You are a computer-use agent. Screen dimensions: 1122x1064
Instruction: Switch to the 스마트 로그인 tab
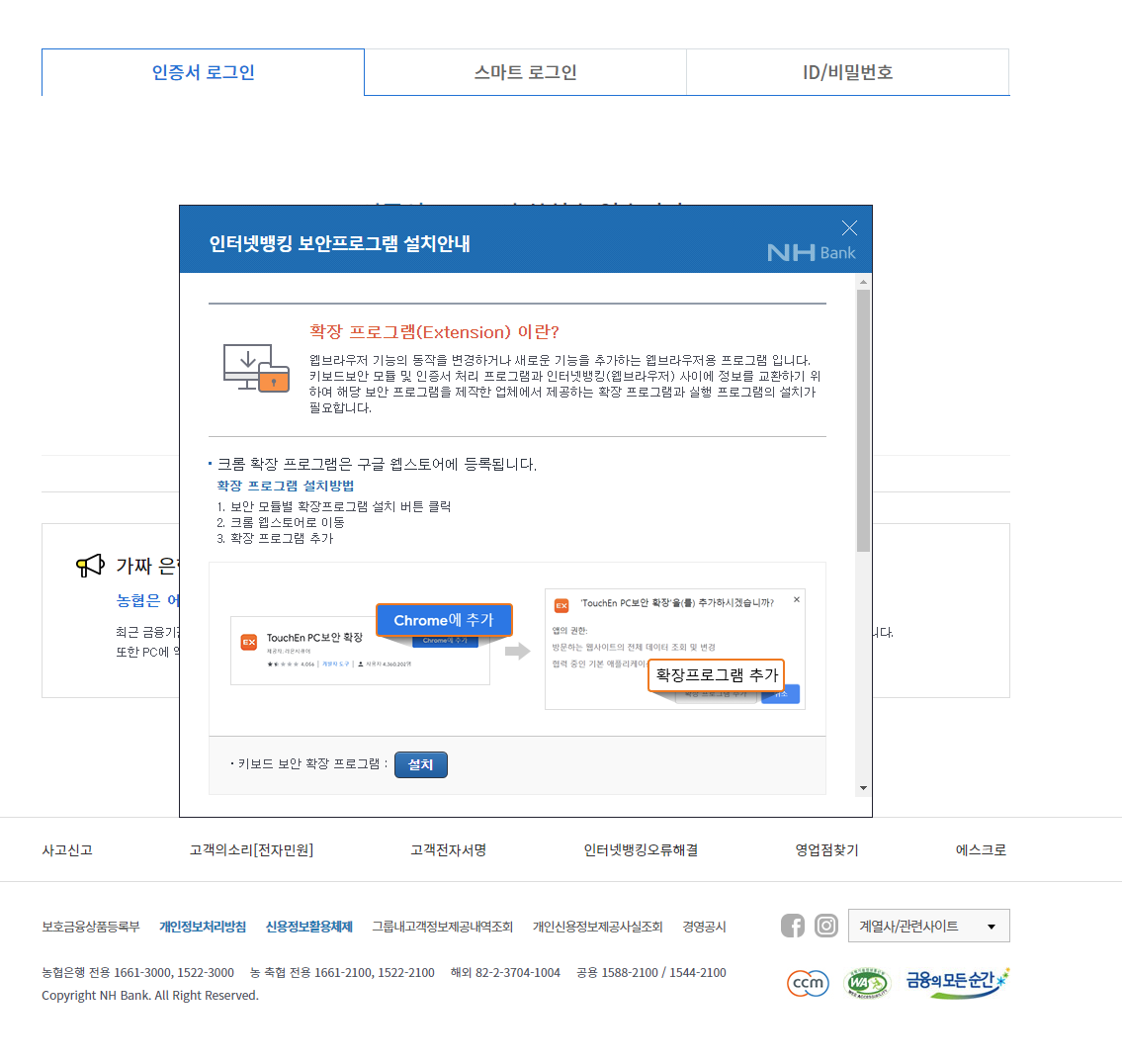(525, 71)
